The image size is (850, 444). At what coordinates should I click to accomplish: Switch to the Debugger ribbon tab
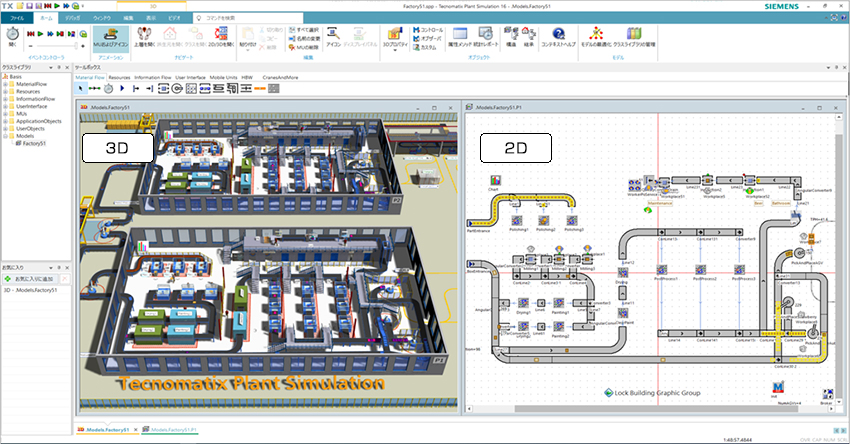[x=73, y=18]
